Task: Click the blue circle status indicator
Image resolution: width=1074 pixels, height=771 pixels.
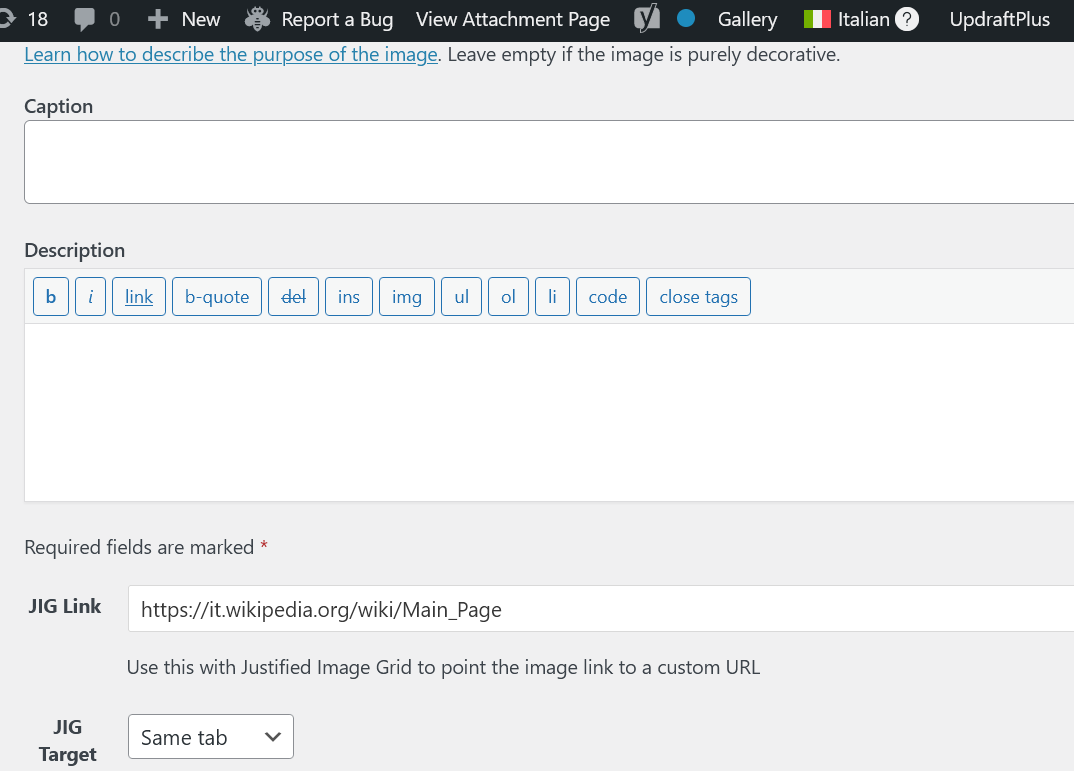Action: tap(686, 19)
